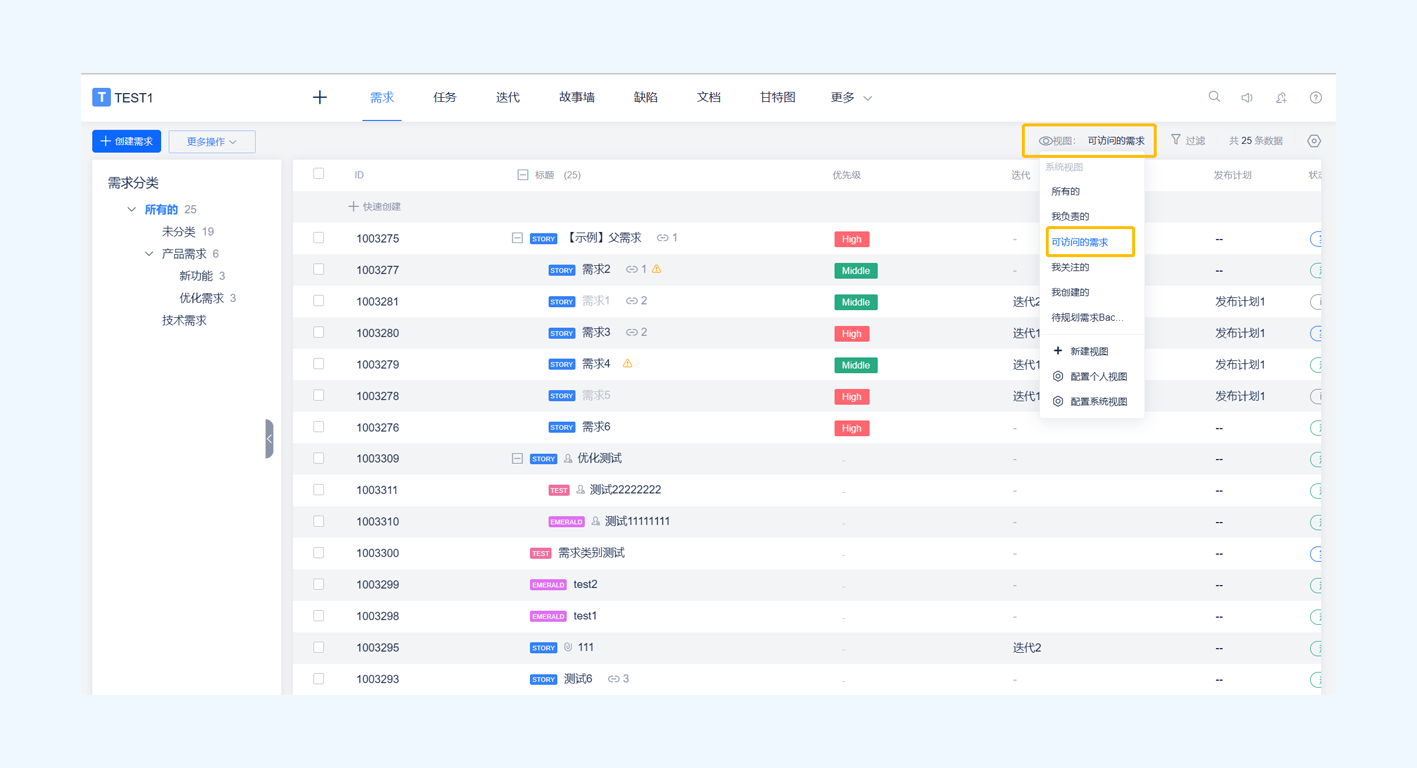Viewport: 1417px width, 768px height.
Task: Check the box for row 1003280
Action: [319, 332]
